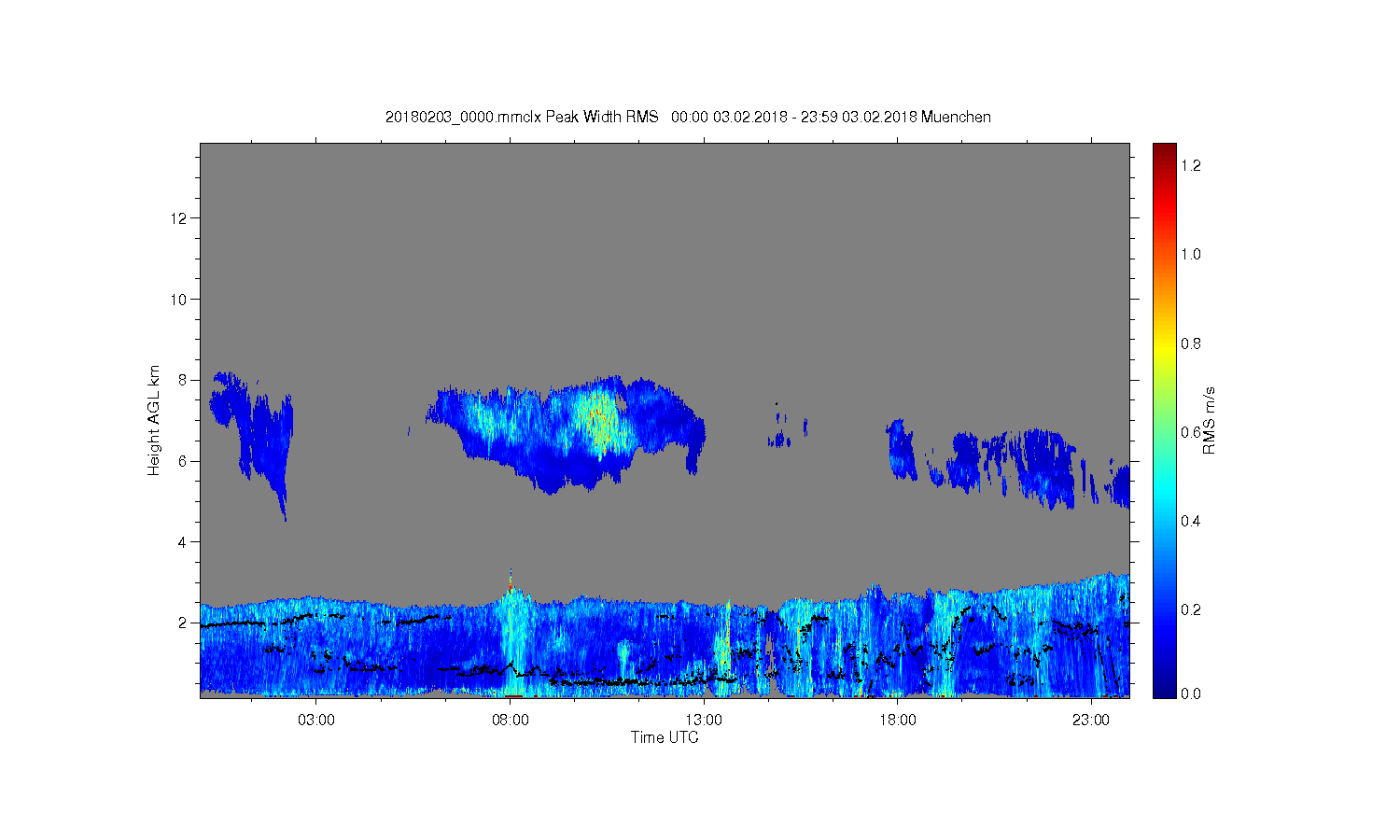Click the colorbar value 1.2

(1191, 165)
